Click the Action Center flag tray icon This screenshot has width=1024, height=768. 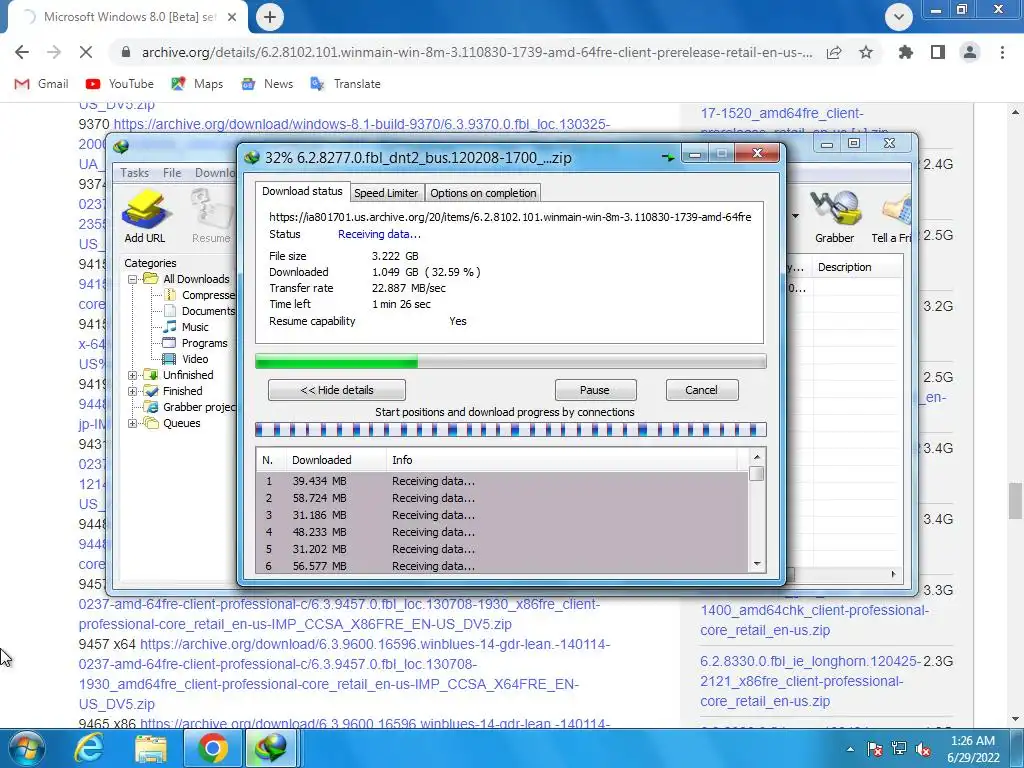pyautogui.click(x=874, y=749)
